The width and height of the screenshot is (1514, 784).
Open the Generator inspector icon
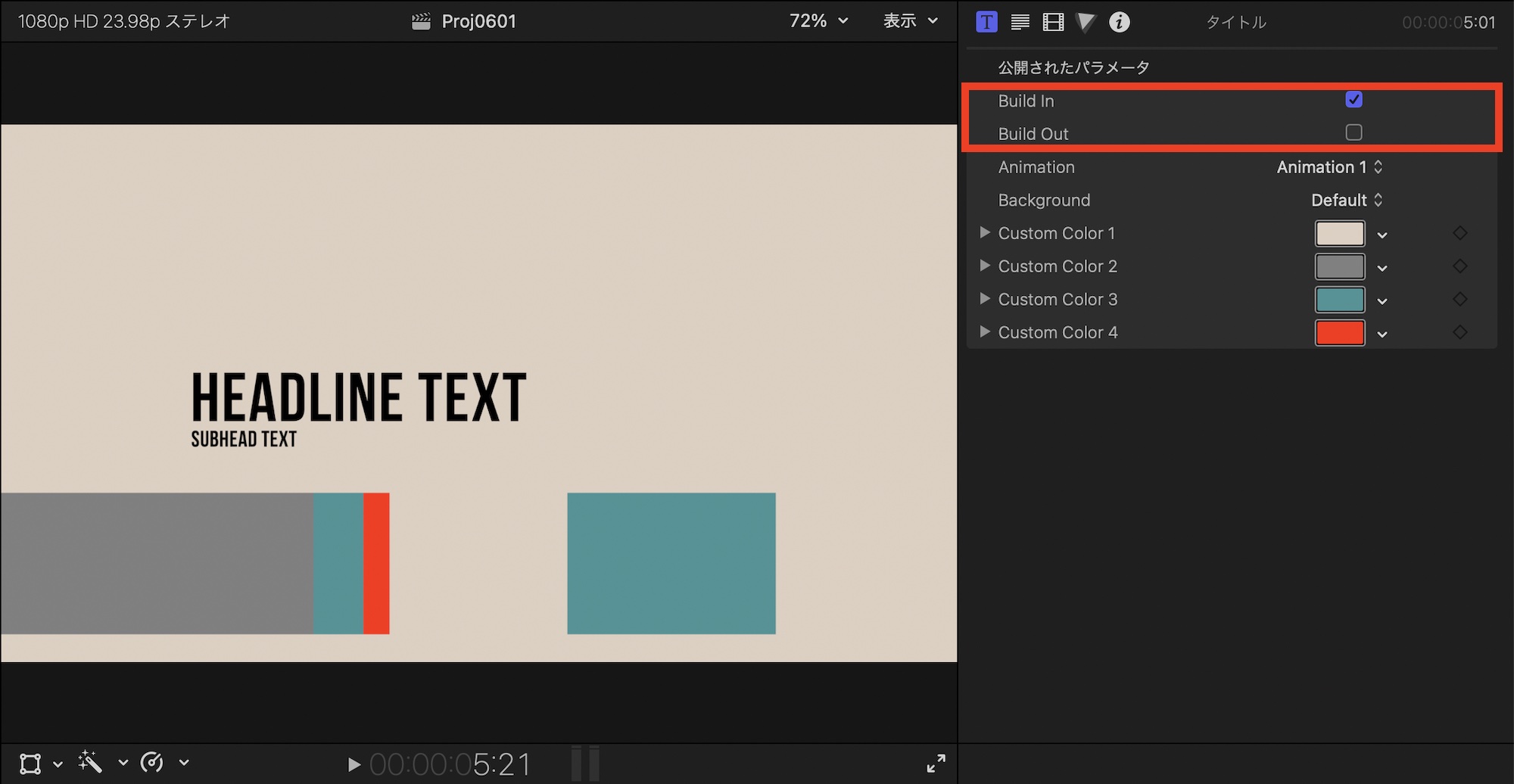(1086, 22)
